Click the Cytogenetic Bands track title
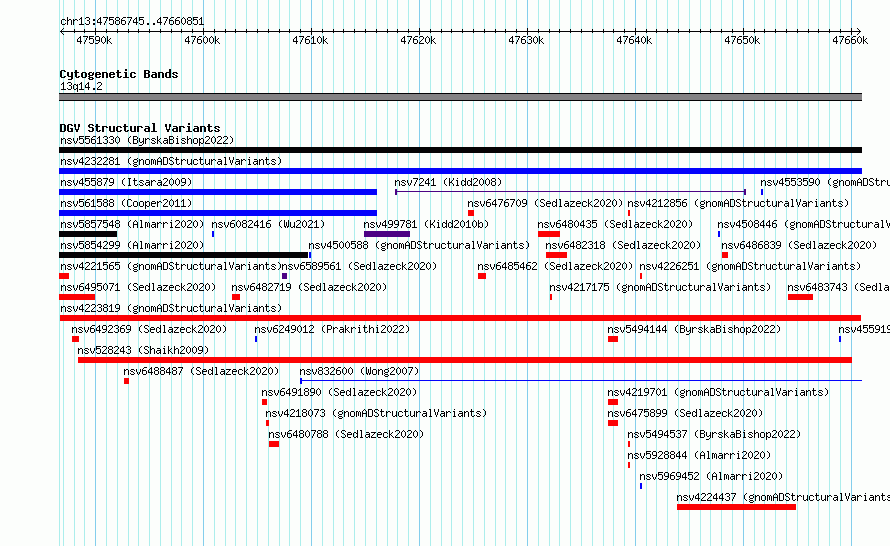The width and height of the screenshot is (890, 546). [119, 74]
